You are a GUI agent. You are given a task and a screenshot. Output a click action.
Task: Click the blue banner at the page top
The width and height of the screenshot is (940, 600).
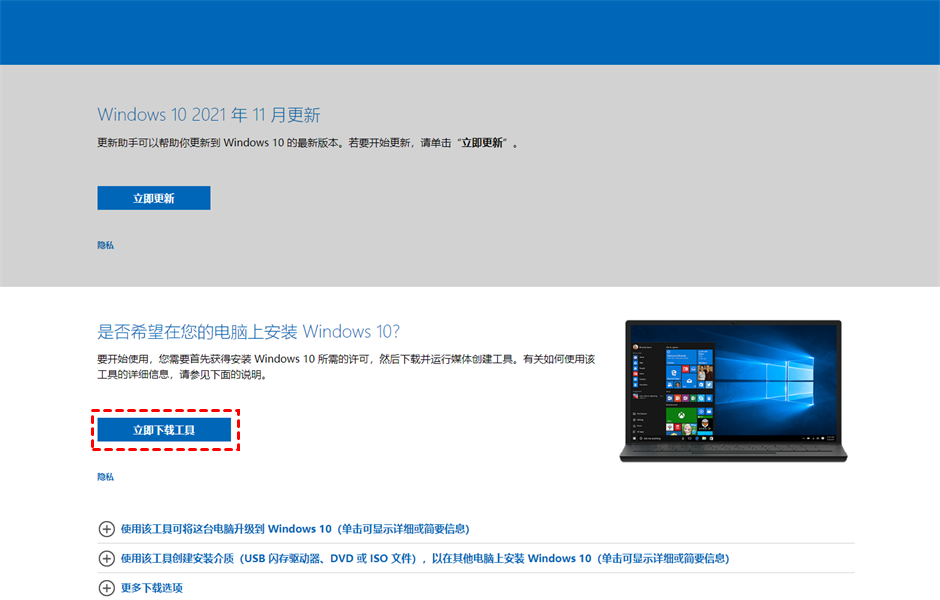pos(470,32)
